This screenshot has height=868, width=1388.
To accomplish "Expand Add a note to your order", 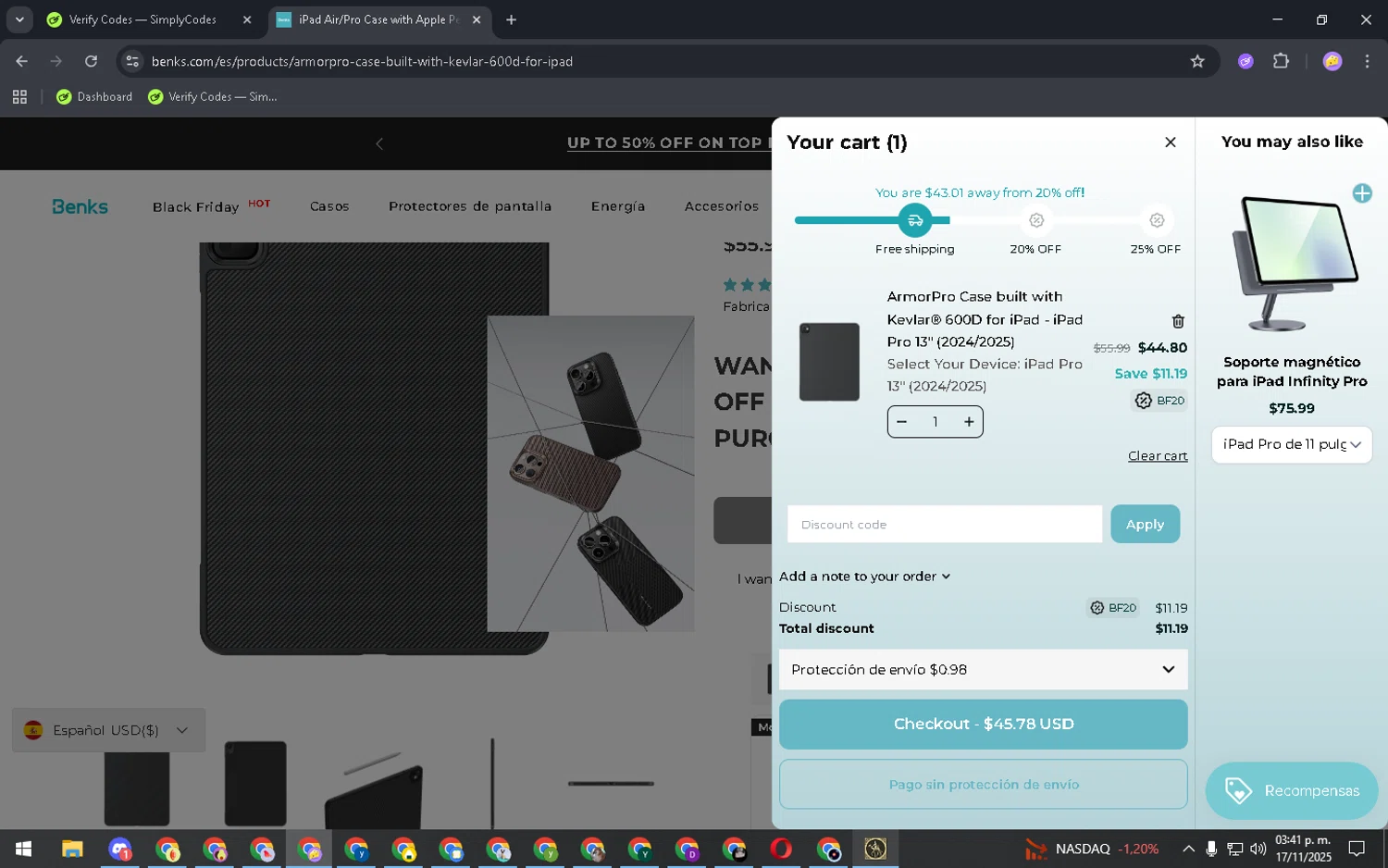I will (x=864, y=576).
